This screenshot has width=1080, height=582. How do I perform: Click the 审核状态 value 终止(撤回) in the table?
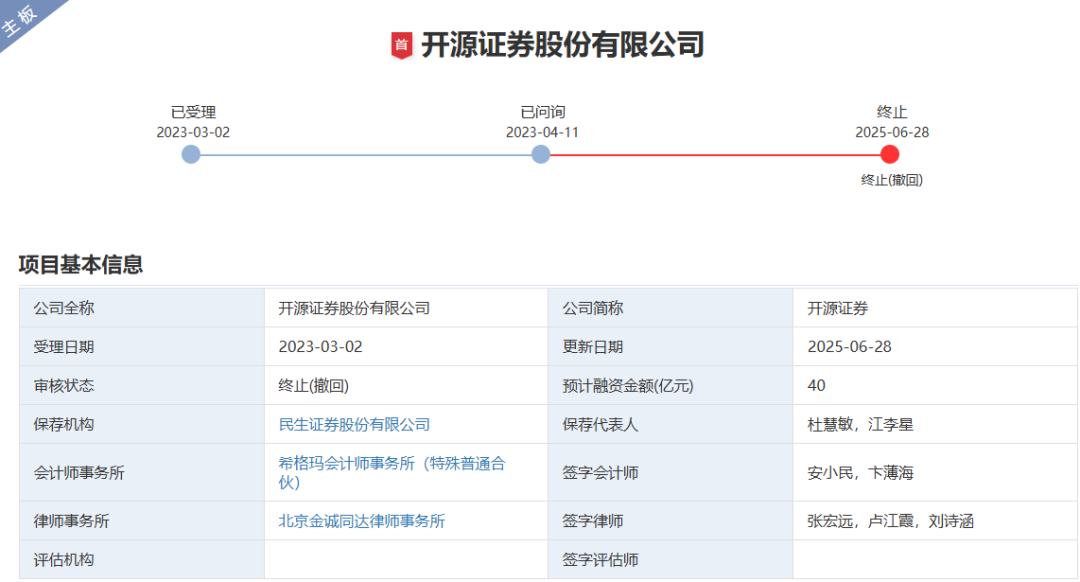point(313,386)
